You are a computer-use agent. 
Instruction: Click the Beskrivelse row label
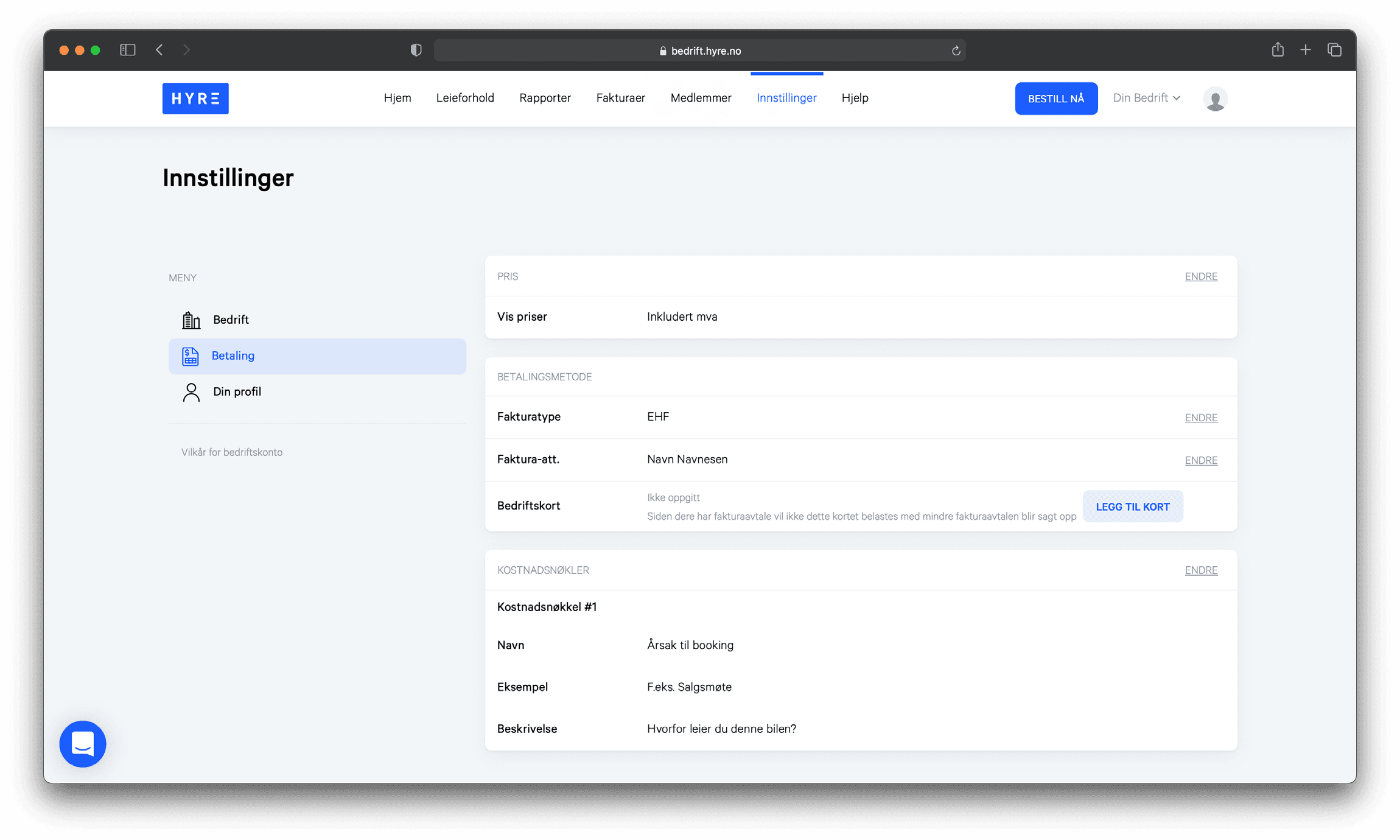pyautogui.click(x=527, y=729)
